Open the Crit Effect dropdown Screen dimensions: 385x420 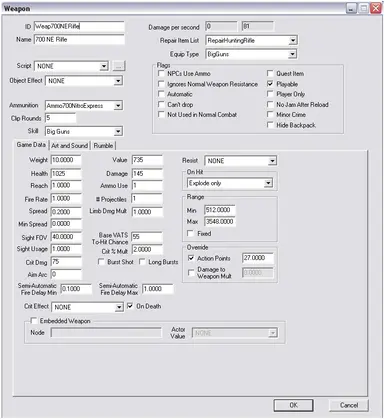[88, 307]
